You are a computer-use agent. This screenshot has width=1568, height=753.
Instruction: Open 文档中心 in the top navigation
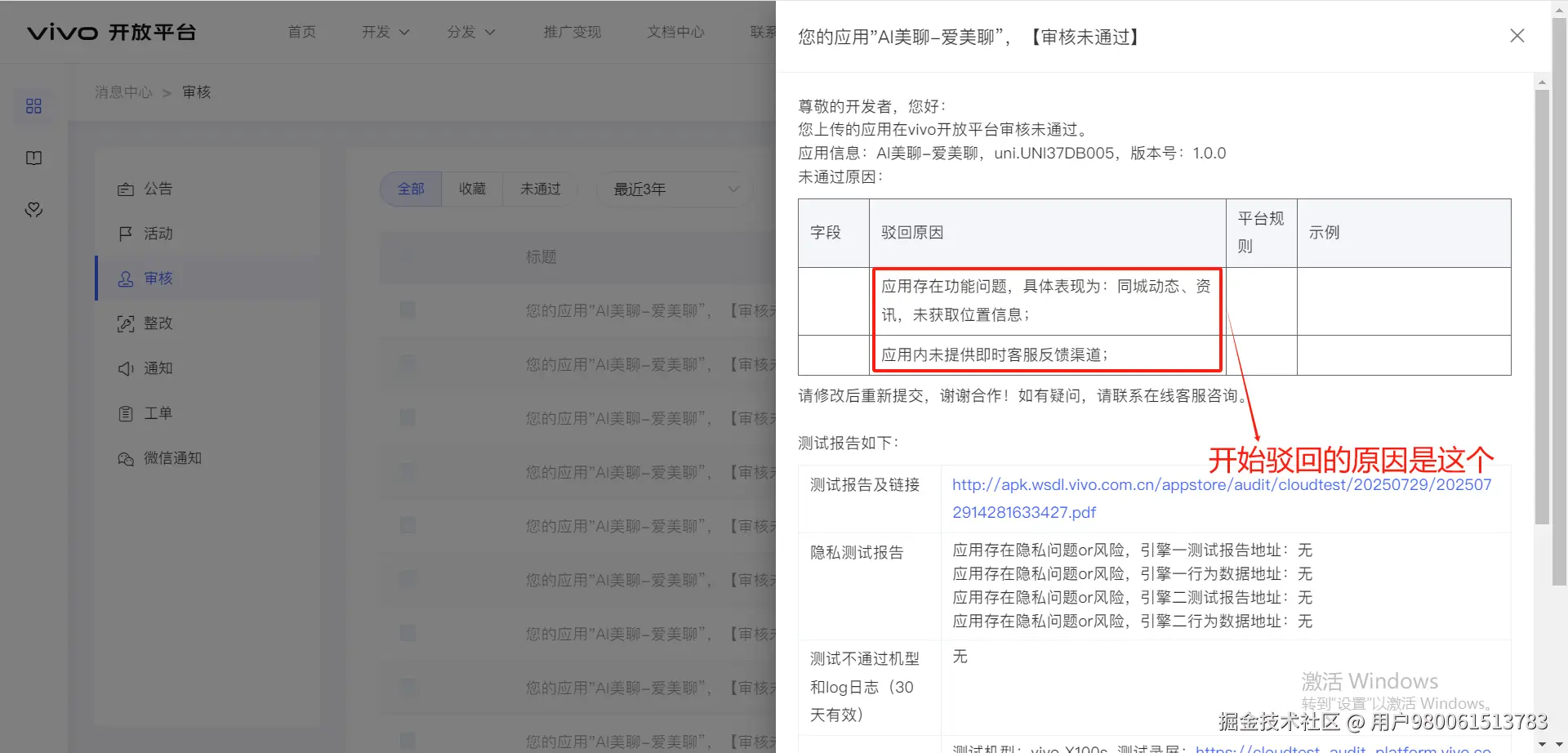coord(676,32)
